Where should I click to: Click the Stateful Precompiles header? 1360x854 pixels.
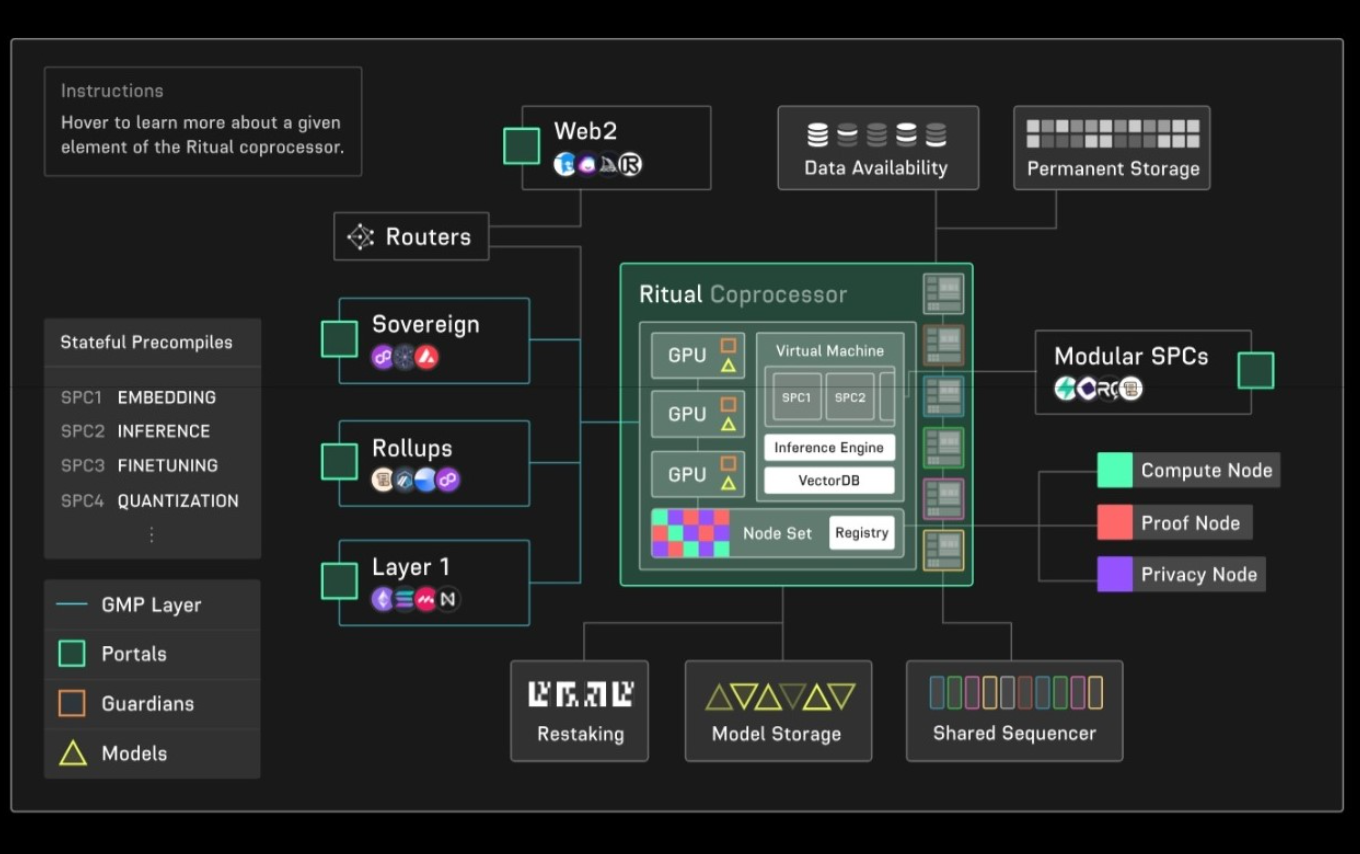[146, 342]
